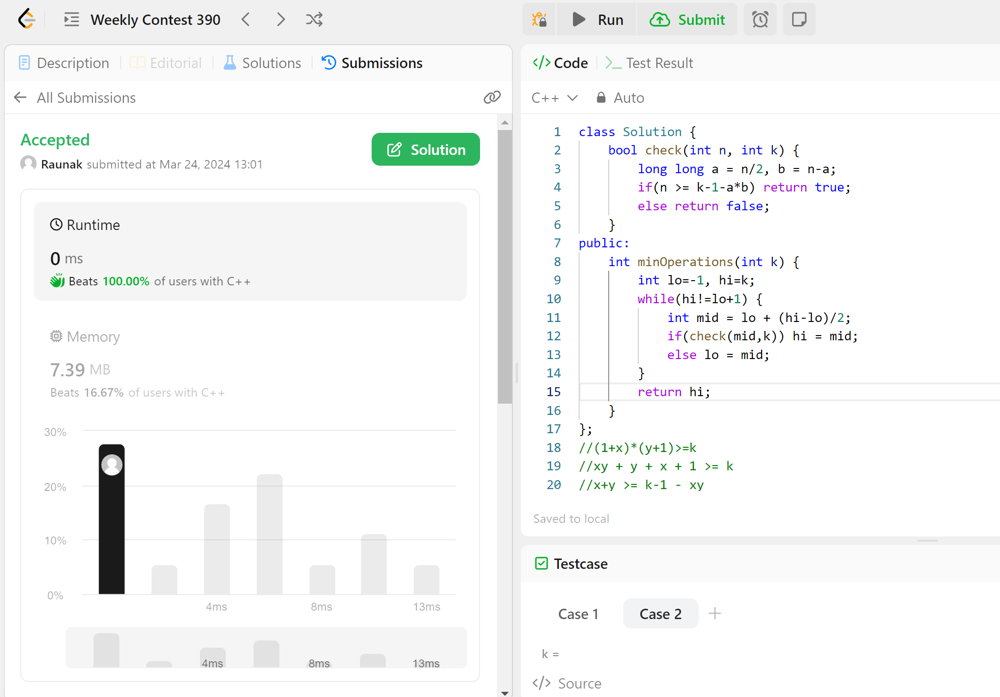Open the Test Result tab
The height and width of the screenshot is (697, 1000).
click(x=649, y=63)
